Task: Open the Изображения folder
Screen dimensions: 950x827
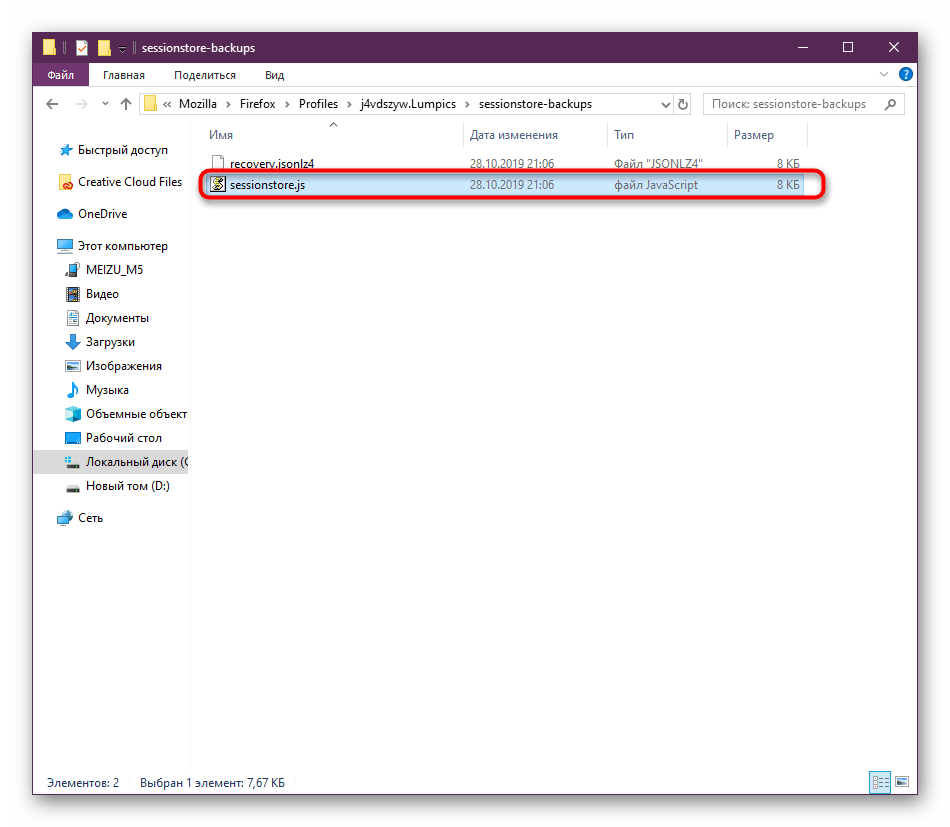Action: tap(124, 366)
